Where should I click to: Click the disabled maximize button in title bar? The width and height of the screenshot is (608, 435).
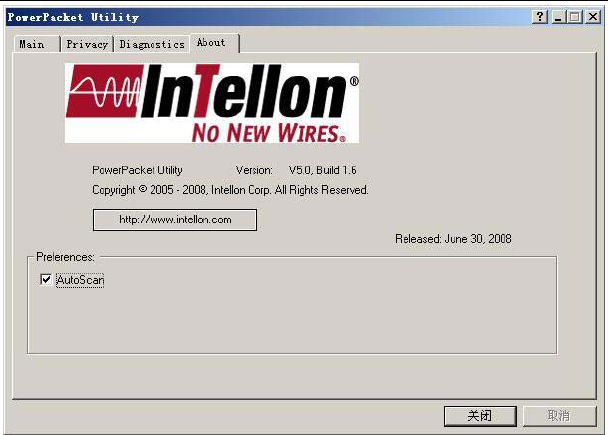(575, 17)
